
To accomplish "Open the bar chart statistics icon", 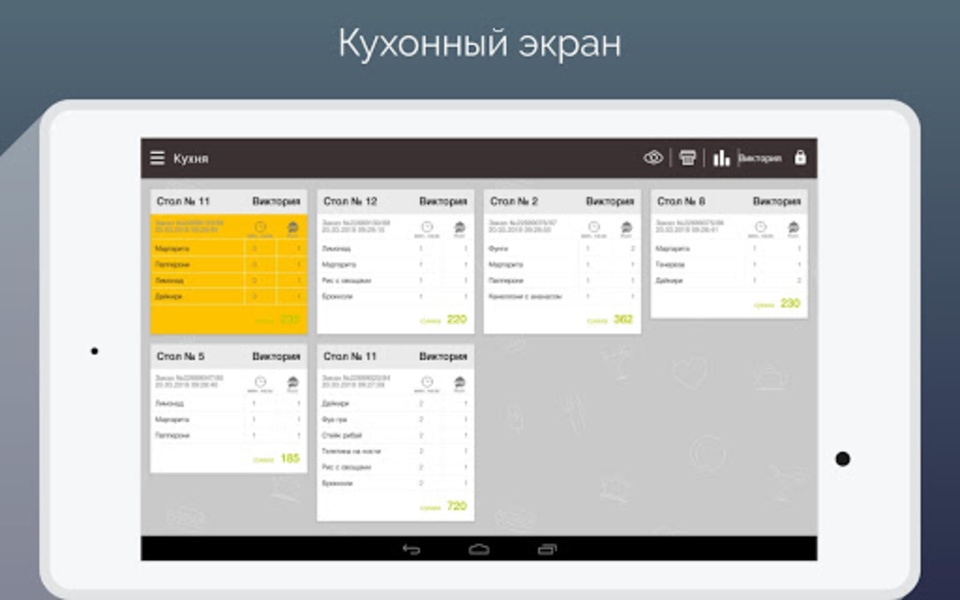I will (721, 158).
